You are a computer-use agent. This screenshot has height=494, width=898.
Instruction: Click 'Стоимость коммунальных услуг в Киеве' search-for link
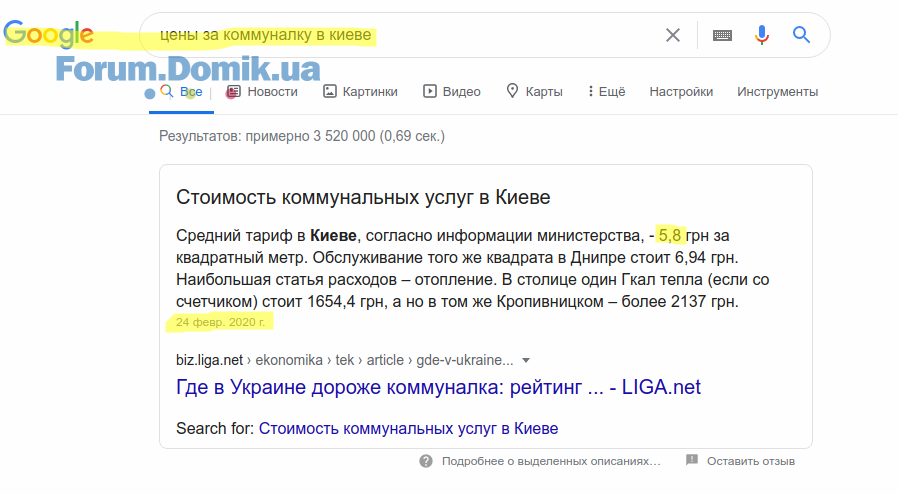[x=408, y=429]
